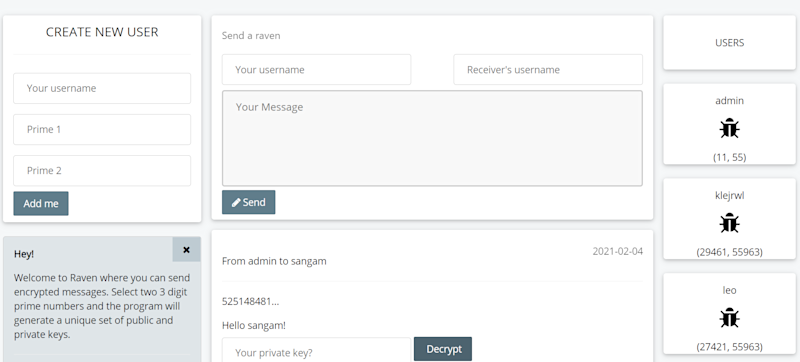The image size is (800, 362).
Task: Focus the Prime 1 field
Action: [x=102, y=130]
